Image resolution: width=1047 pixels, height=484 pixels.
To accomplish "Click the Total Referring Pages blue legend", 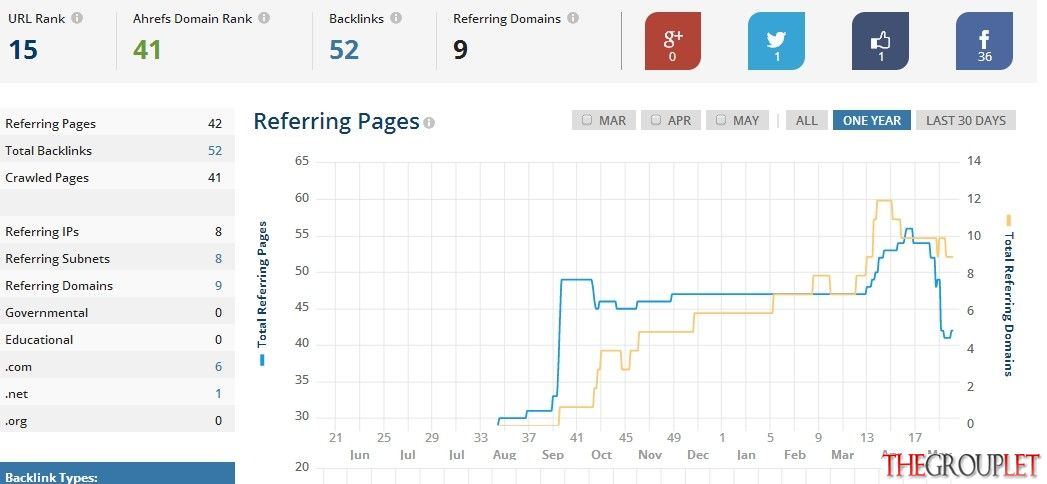I will 262,292.
